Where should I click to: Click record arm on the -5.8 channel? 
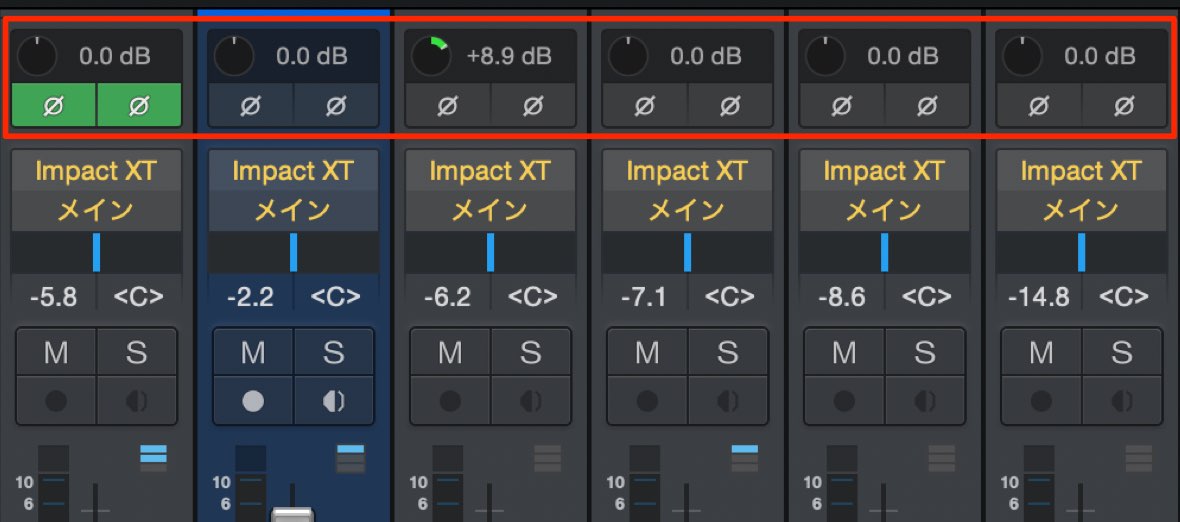(56, 401)
